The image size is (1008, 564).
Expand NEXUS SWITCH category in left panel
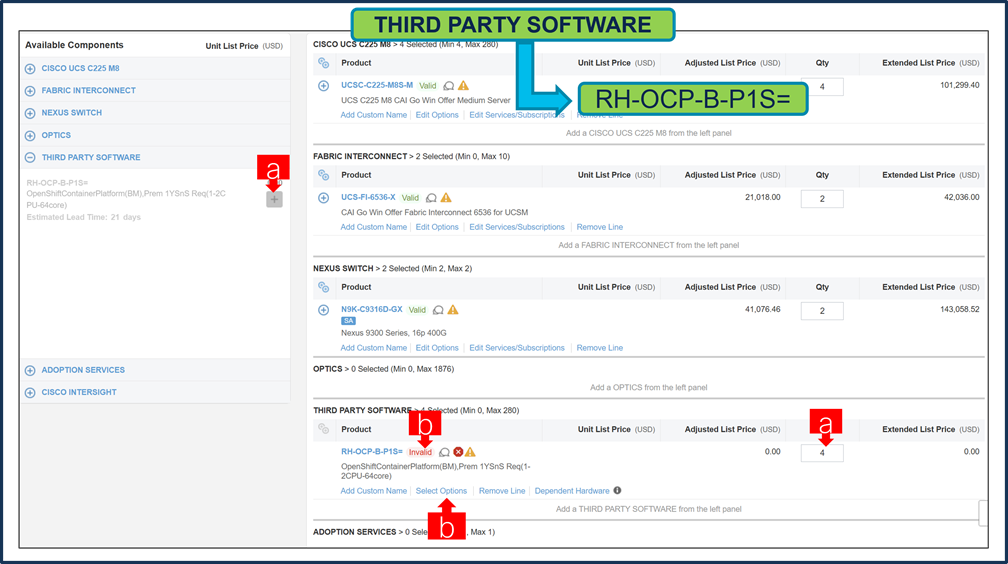tap(30, 113)
